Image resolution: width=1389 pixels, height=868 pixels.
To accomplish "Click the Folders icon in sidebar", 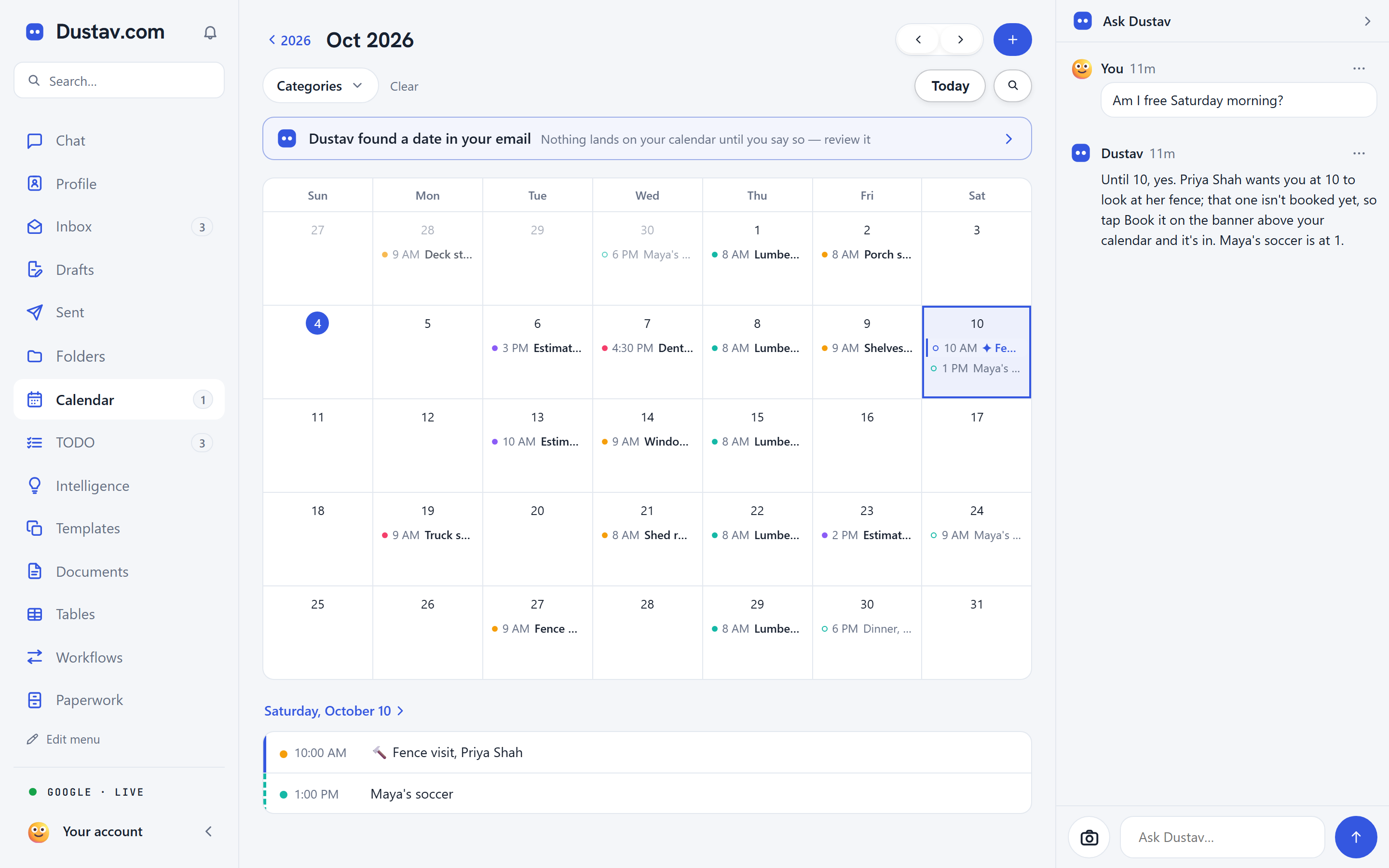I will [34, 356].
